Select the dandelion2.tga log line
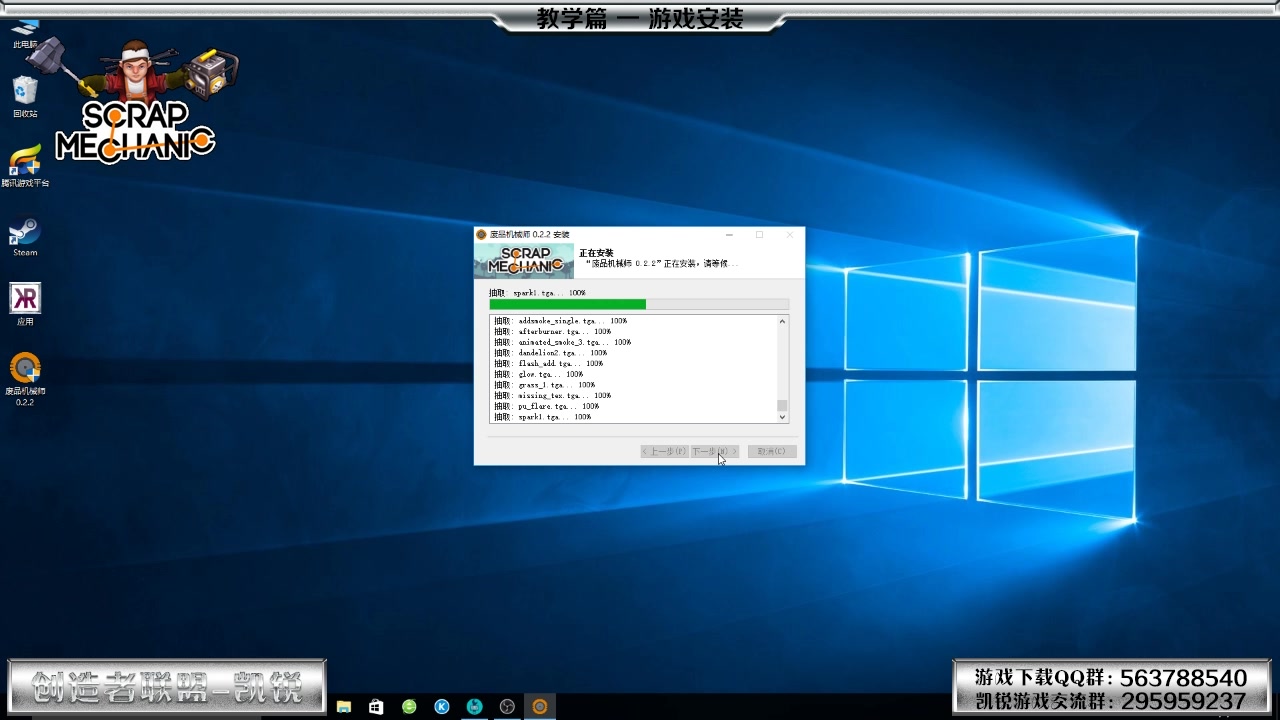Image resolution: width=1280 pixels, height=720 pixels. 550,353
